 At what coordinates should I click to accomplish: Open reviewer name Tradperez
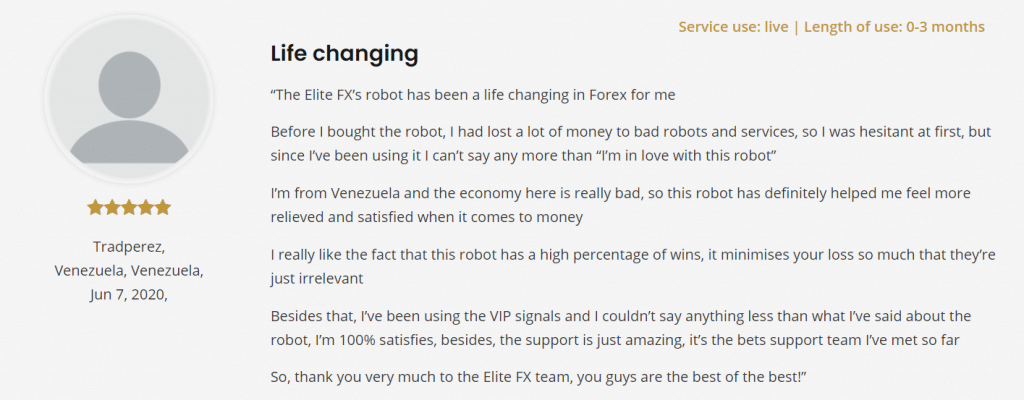tap(128, 246)
